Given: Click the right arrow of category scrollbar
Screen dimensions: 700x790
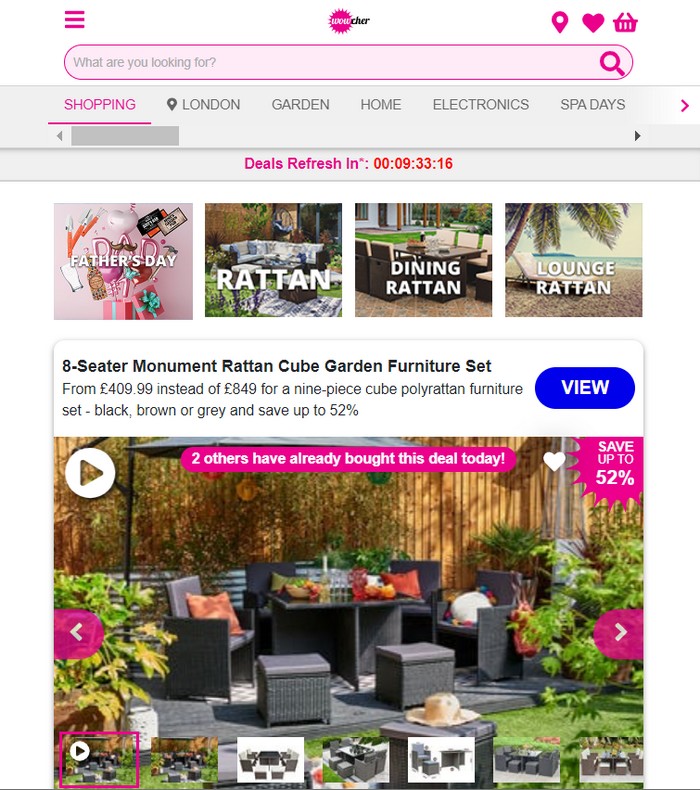Looking at the screenshot, I should click(638, 136).
